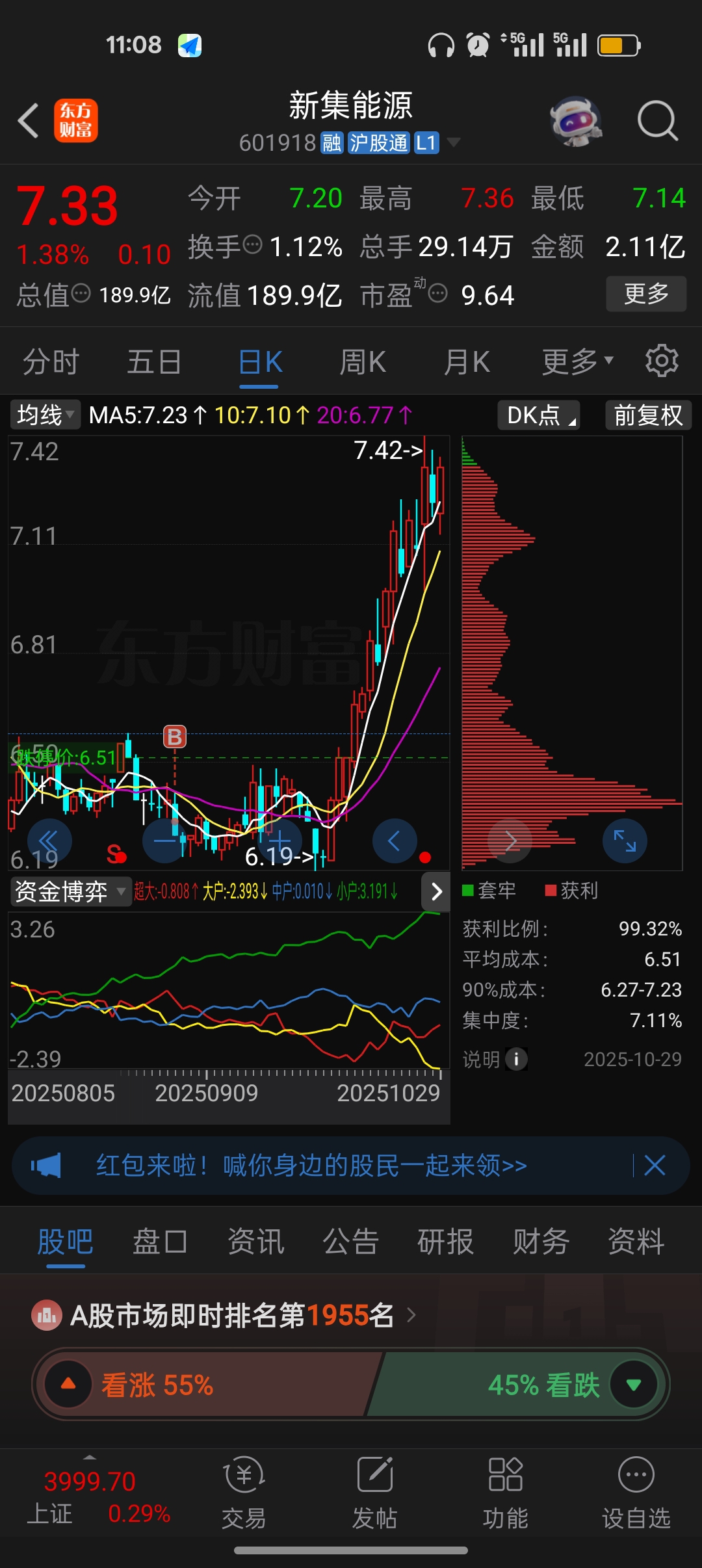
Task: Open the 财务 tab
Action: (x=541, y=1242)
